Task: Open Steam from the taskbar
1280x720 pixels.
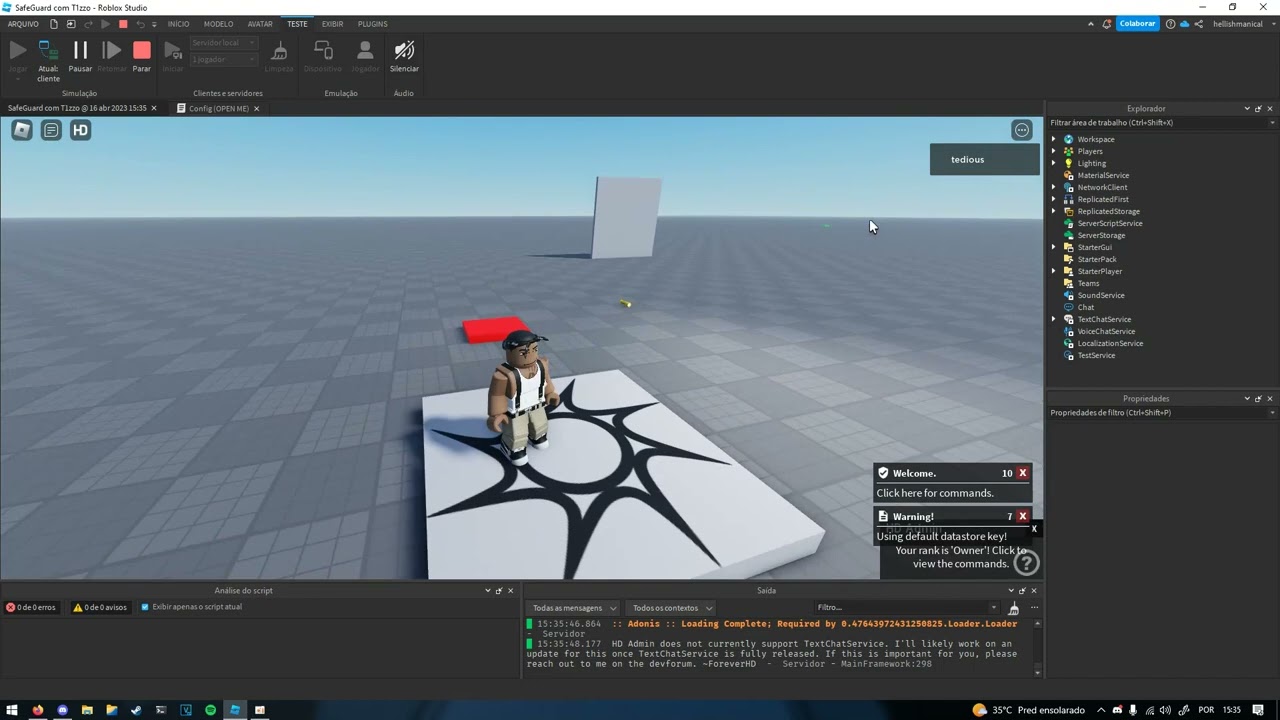Action: pos(136,710)
